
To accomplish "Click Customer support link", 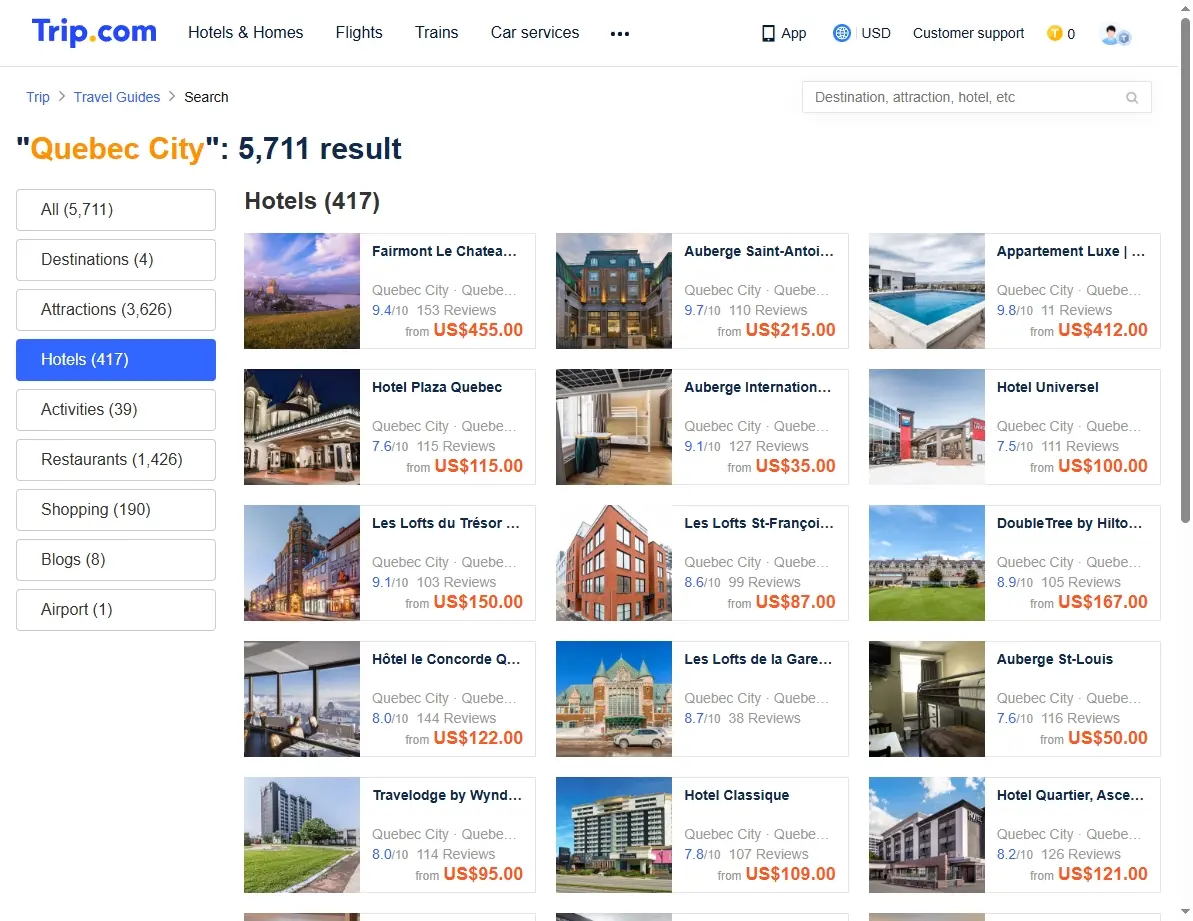I will click(x=969, y=33).
